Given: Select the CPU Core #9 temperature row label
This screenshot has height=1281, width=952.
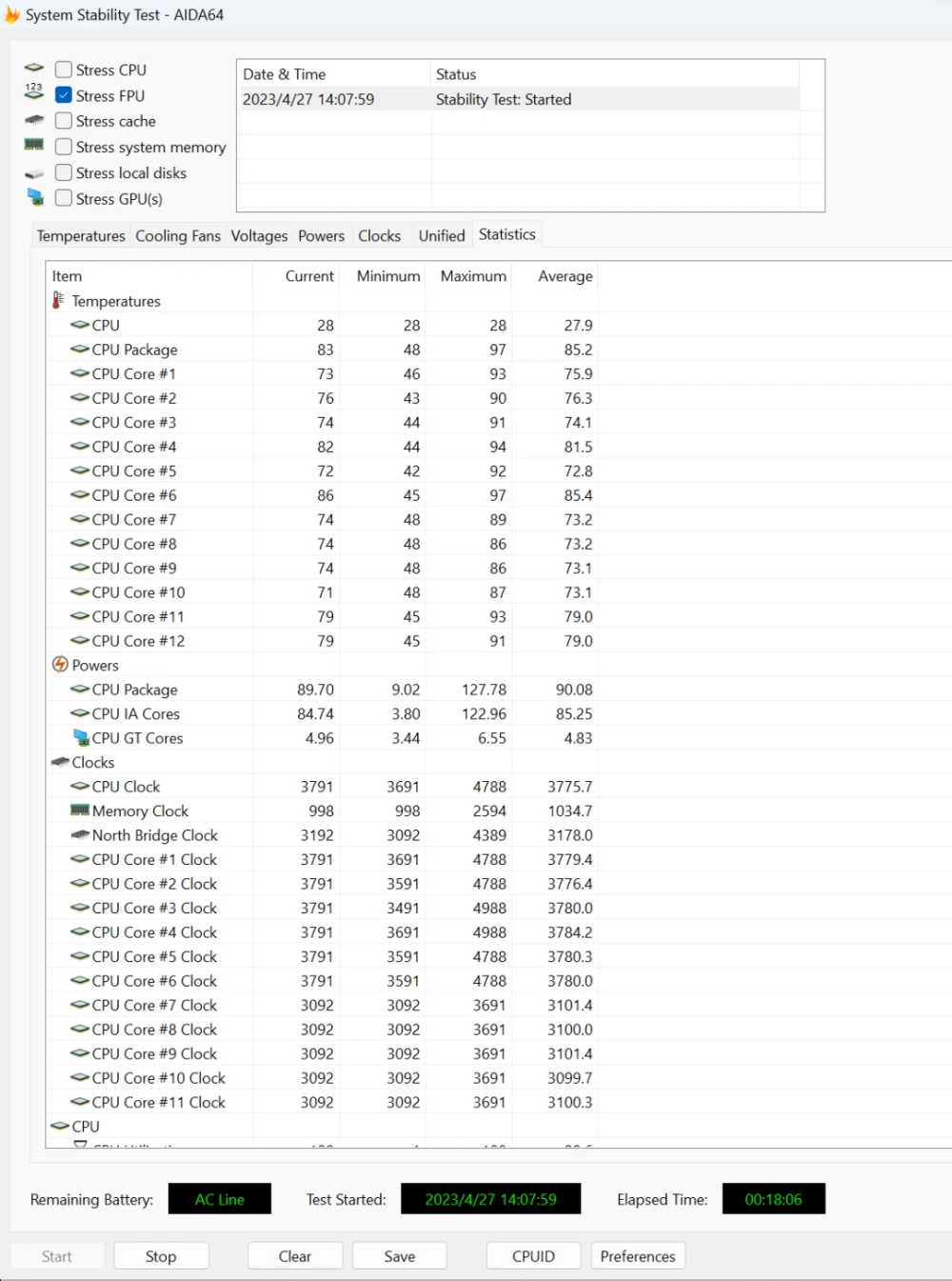Looking at the screenshot, I should click(134, 568).
